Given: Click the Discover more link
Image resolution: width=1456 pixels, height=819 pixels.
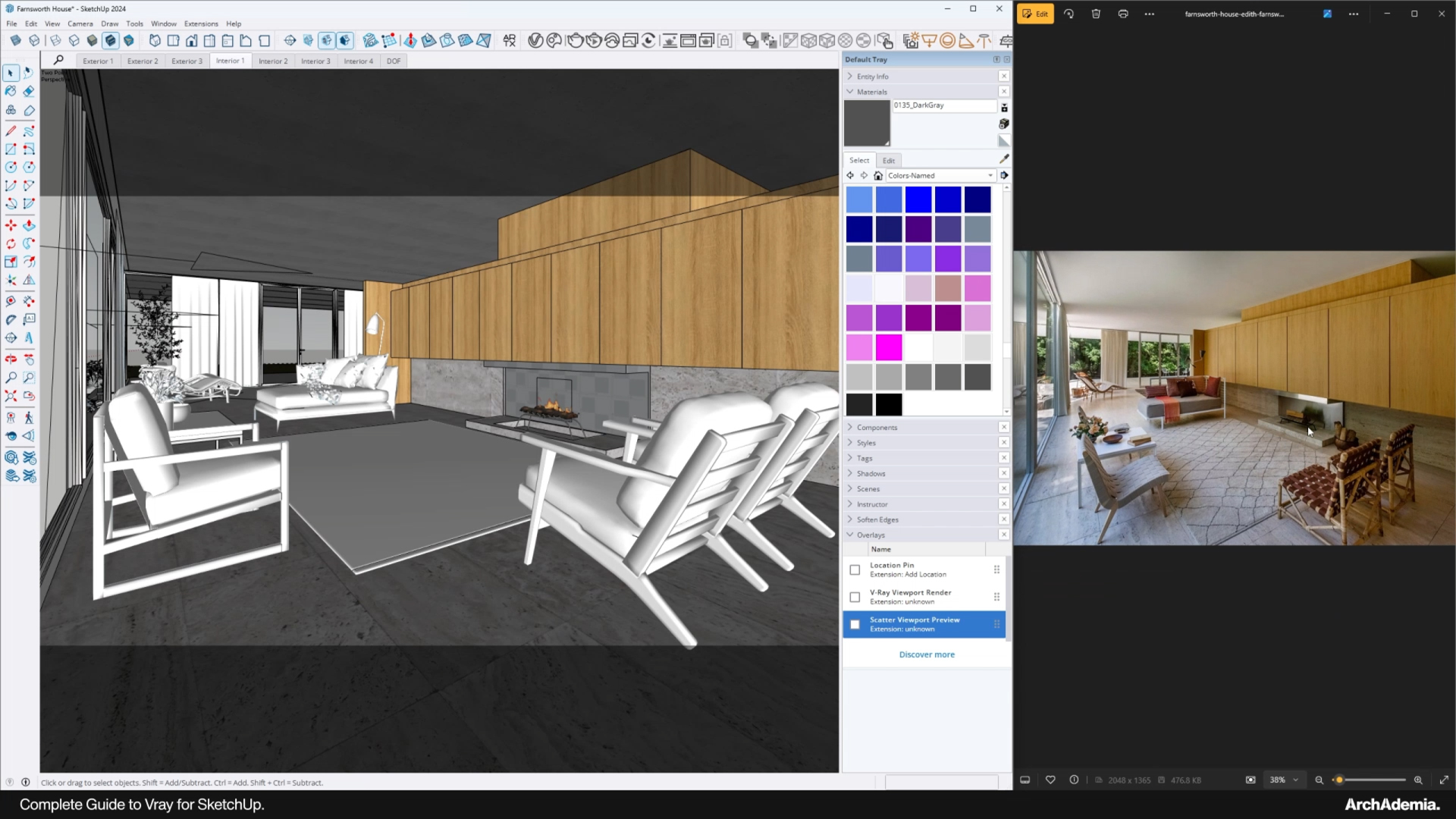Looking at the screenshot, I should [927, 654].
